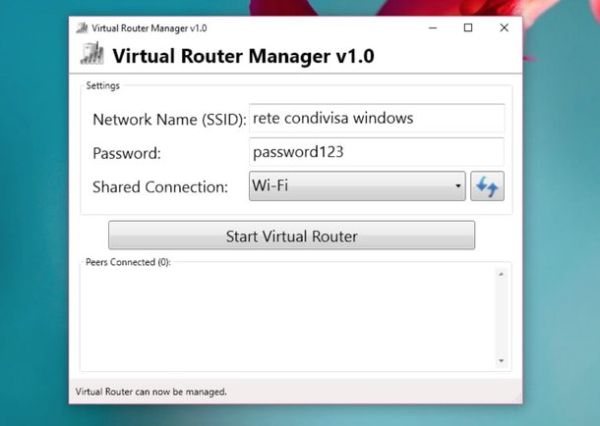Click the large Virtual Router logo icon

coord(92,53)
